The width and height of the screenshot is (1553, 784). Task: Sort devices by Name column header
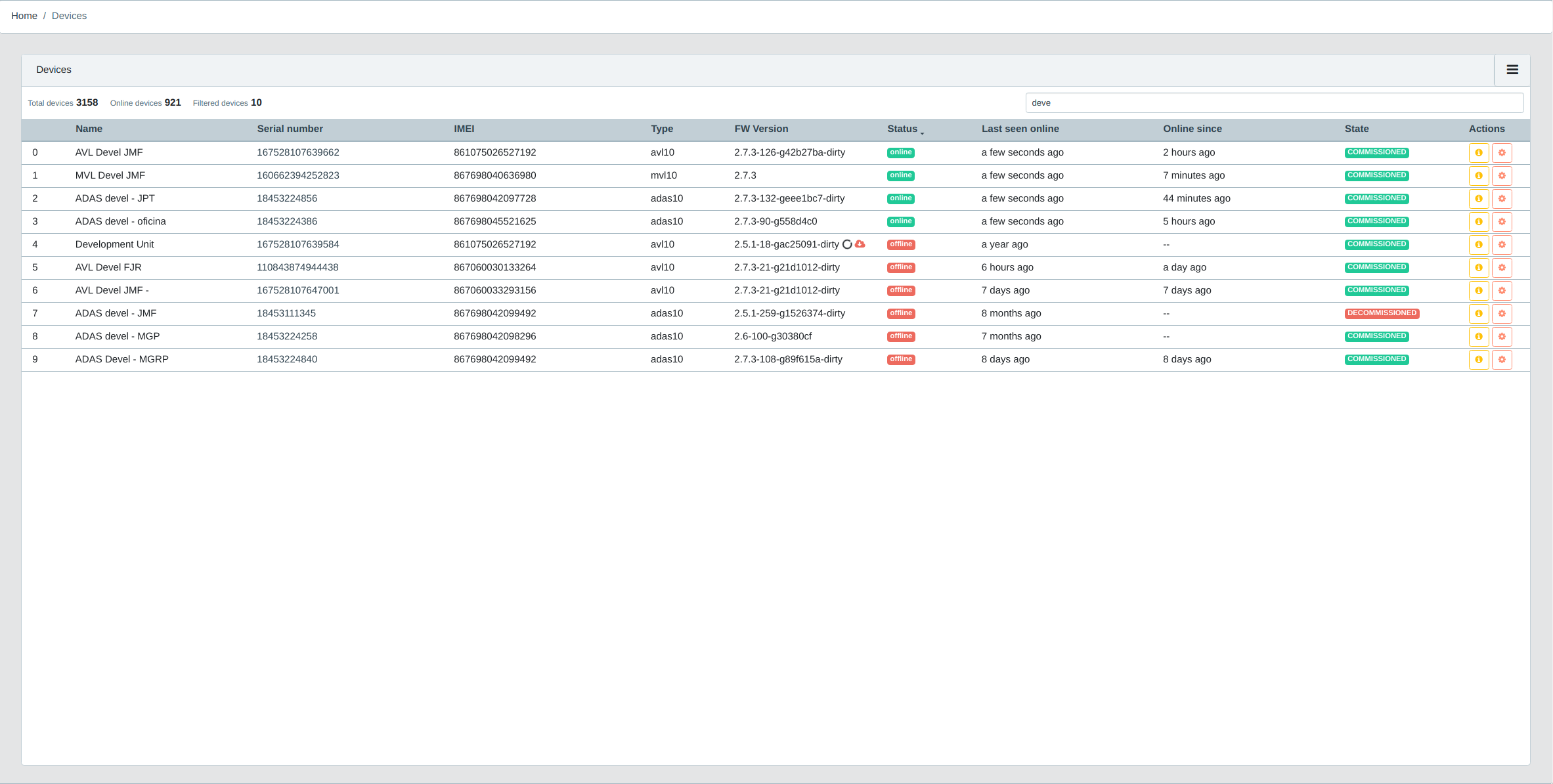pos(89,129)
